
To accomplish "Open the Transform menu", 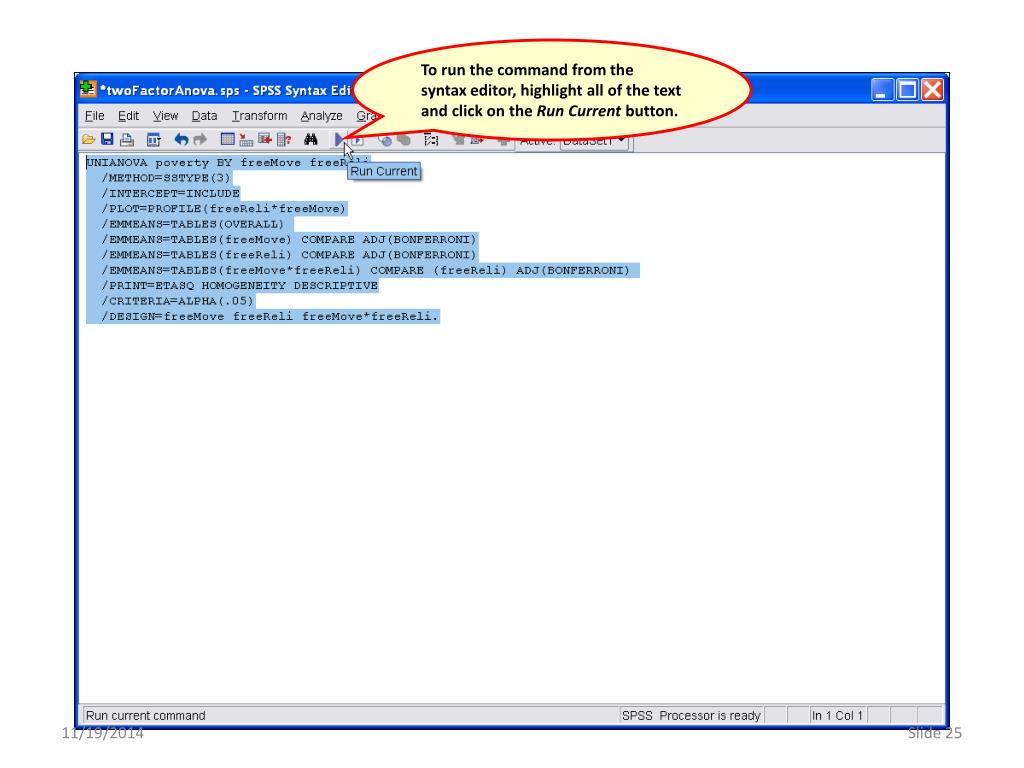I will pyautogui.click(x=259, y=116).
